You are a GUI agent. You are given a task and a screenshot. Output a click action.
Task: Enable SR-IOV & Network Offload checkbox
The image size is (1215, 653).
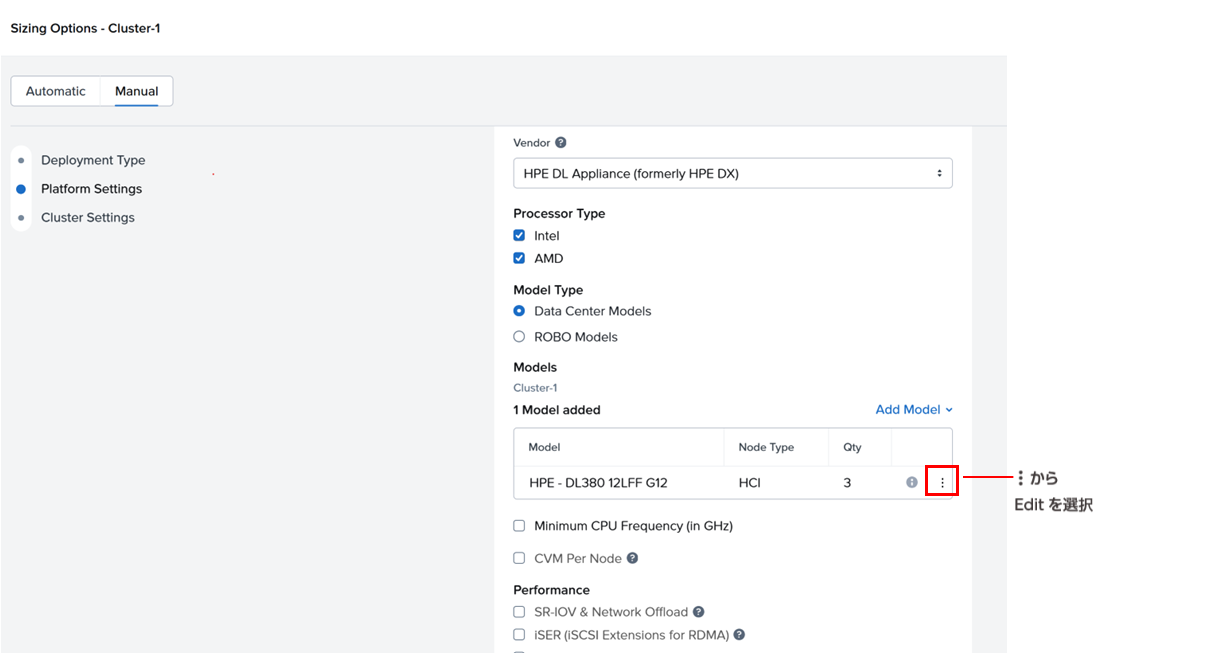point(519,612)
